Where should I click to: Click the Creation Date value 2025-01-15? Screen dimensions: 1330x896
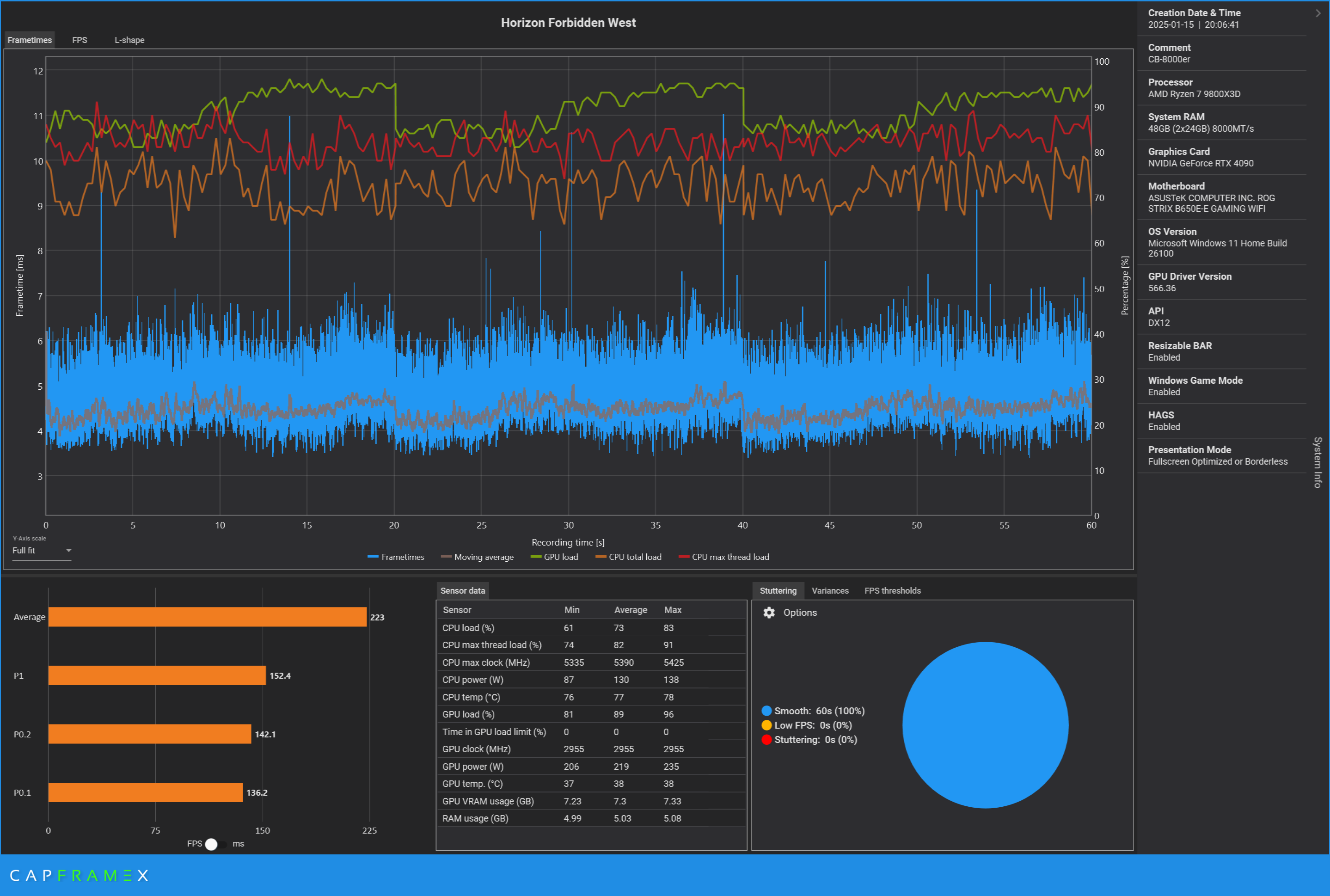click(1194, 25)
